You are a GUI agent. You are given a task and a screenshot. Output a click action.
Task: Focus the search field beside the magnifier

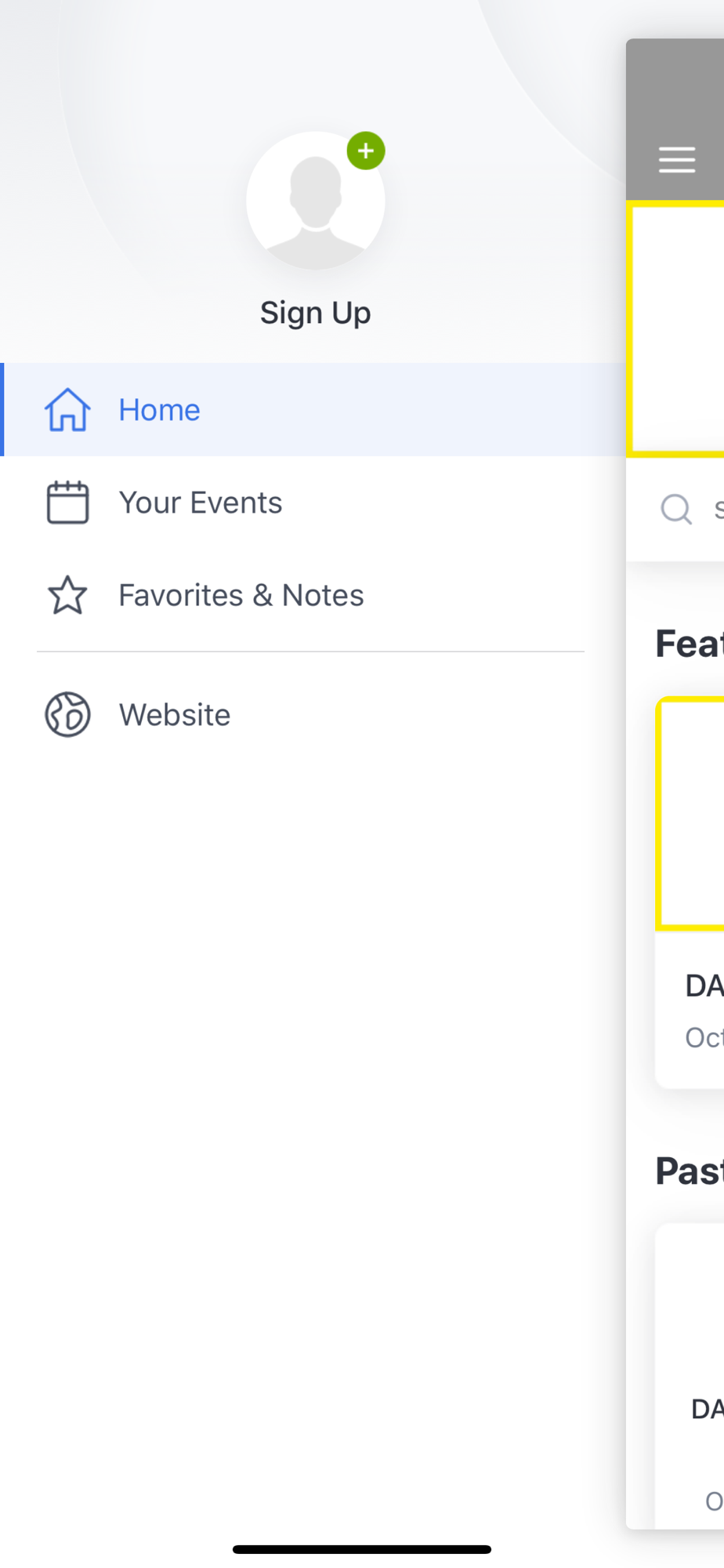(x=718, y=509)
